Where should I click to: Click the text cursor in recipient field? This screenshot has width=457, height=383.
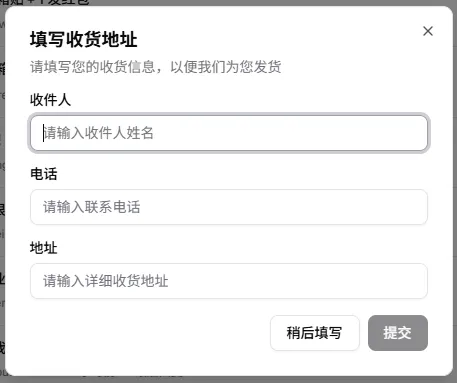tap(43, 133)
